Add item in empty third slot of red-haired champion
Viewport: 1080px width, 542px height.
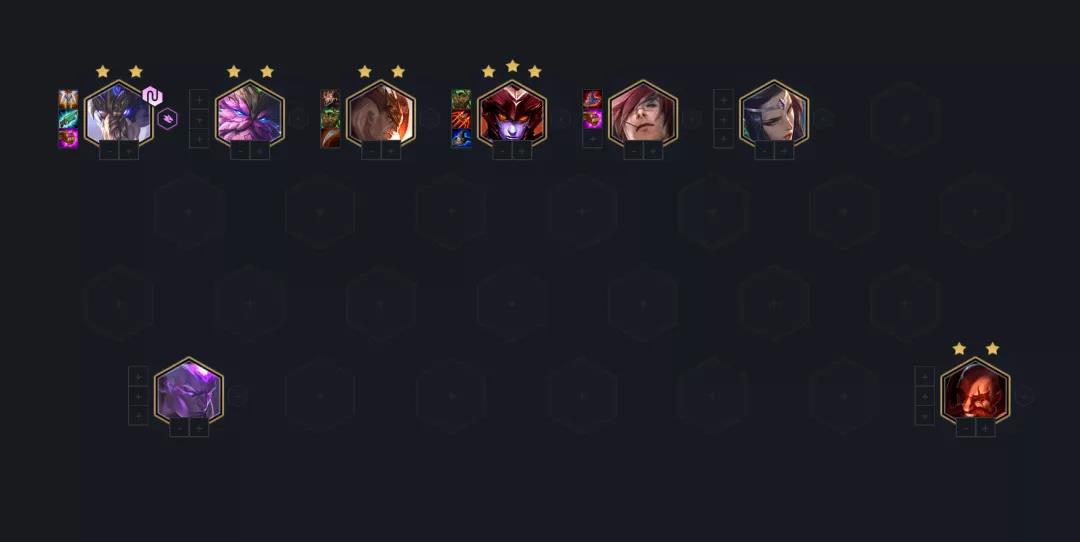[592, 138]
